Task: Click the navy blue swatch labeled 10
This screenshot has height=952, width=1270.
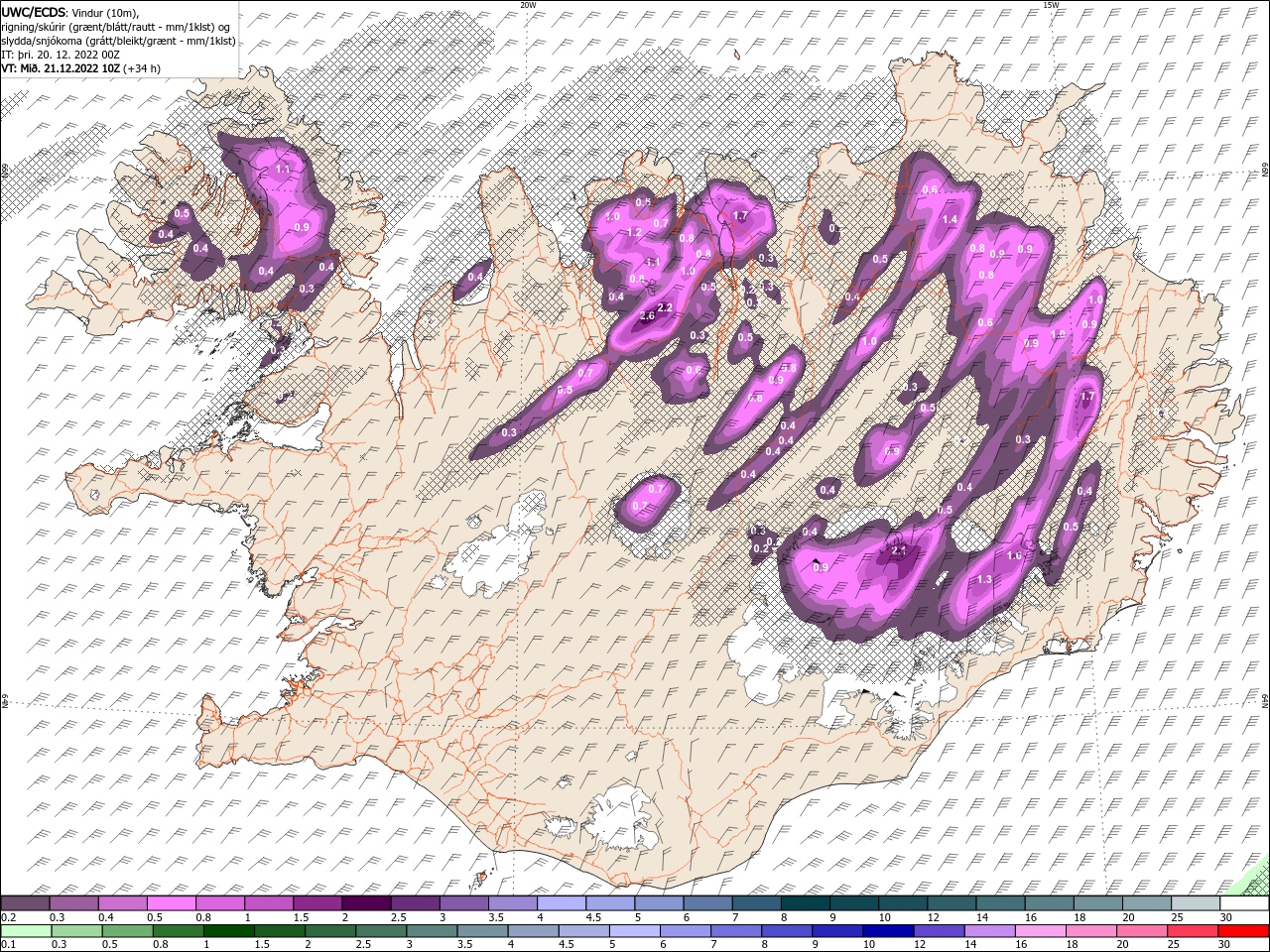Action: coord(888,931)
